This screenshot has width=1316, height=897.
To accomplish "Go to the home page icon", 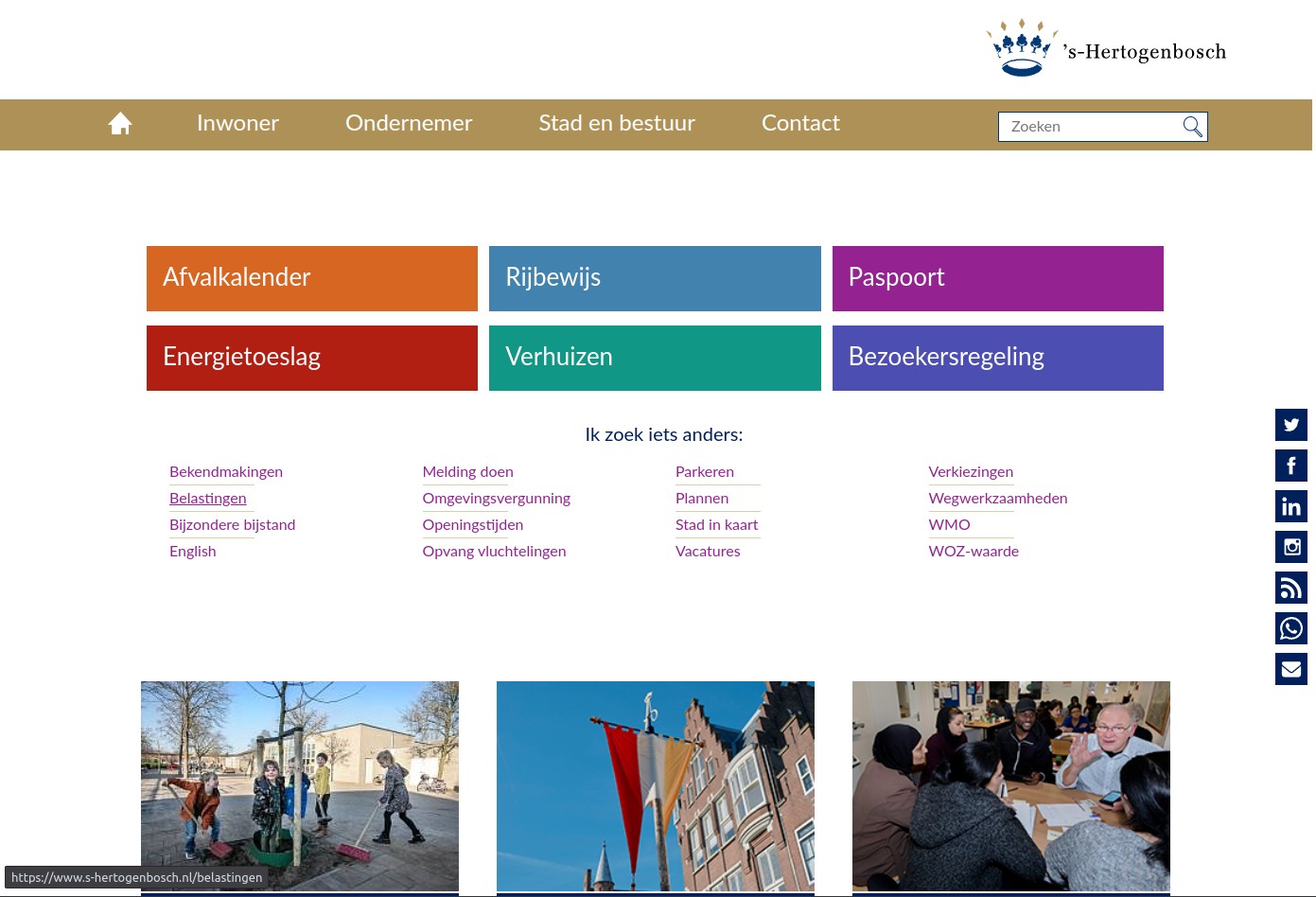I will (x=120, y=124).
